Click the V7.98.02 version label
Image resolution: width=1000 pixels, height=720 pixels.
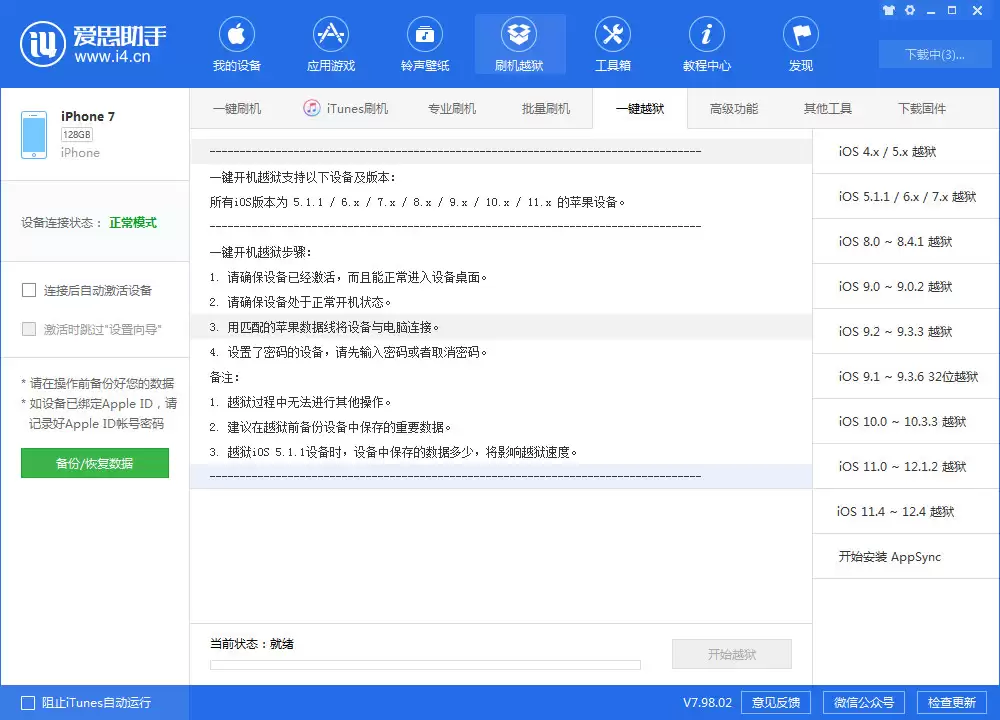click(x=707, y=703)
